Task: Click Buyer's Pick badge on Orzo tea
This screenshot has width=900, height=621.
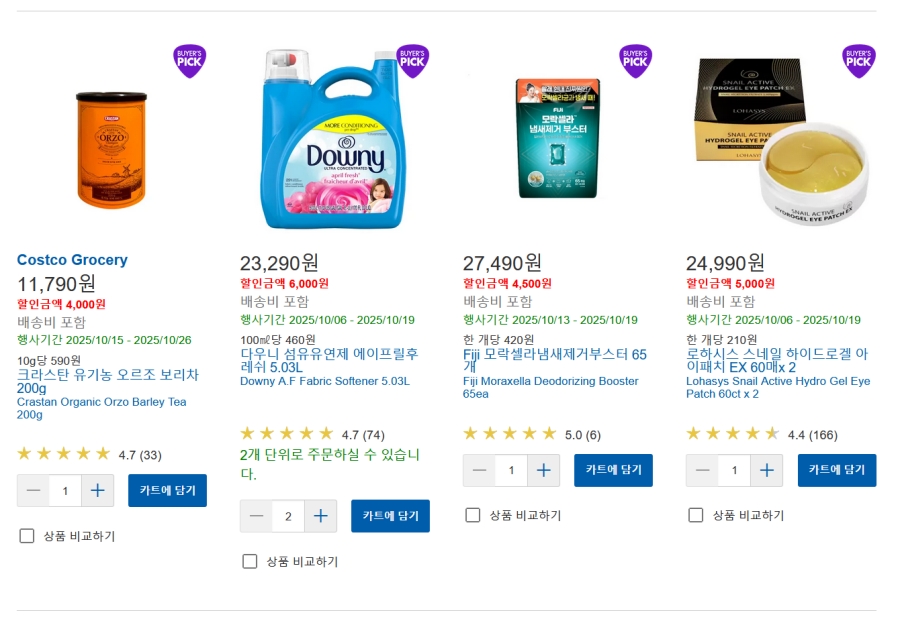Action: (x=189, y=61)
